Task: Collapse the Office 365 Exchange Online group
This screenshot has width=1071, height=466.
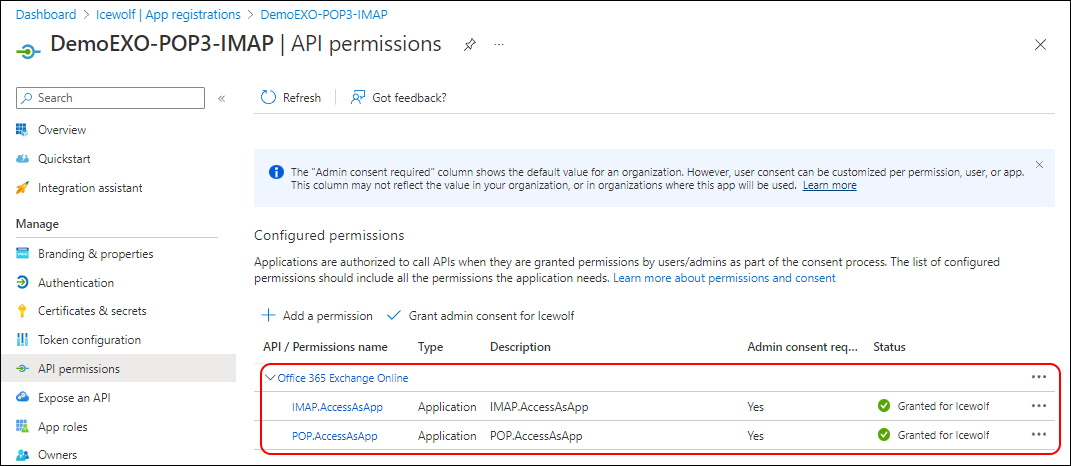Action: tap(271, 378)
